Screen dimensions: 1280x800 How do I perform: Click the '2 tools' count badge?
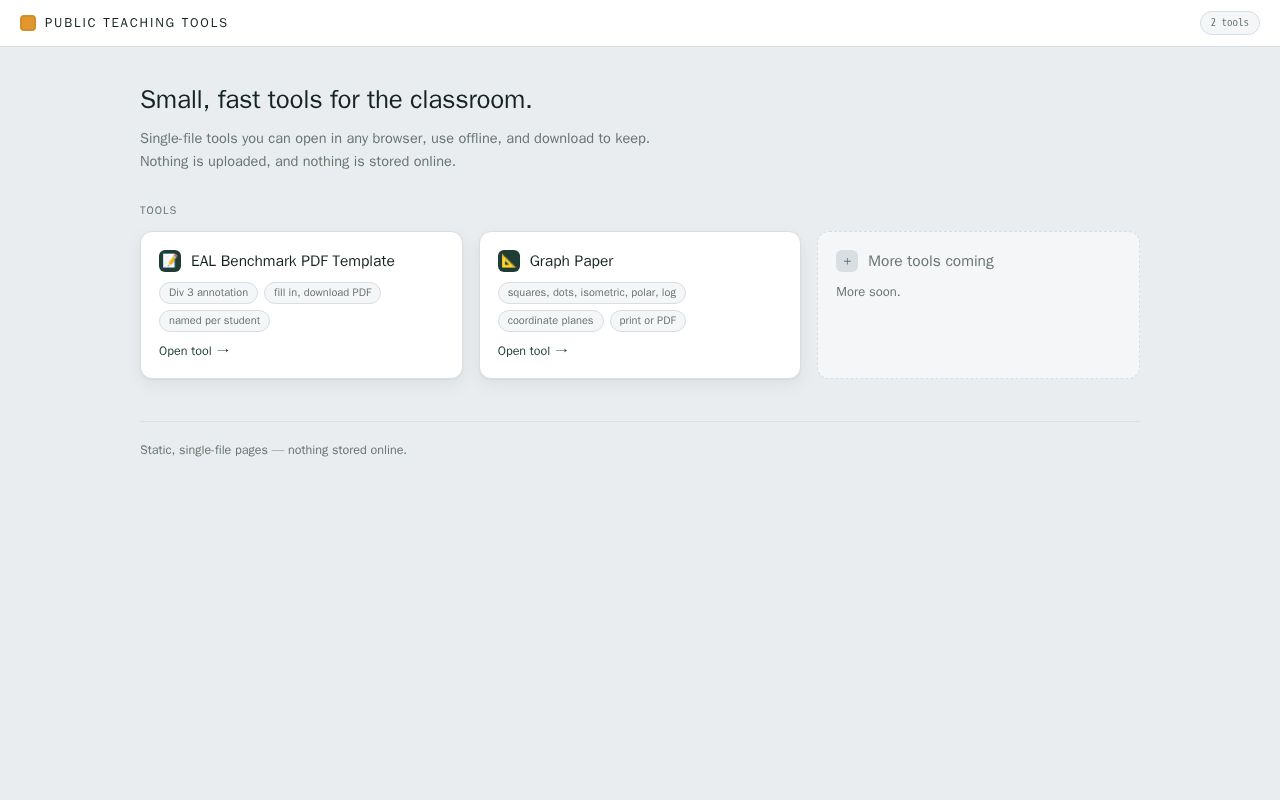[x=1230, y=23]
